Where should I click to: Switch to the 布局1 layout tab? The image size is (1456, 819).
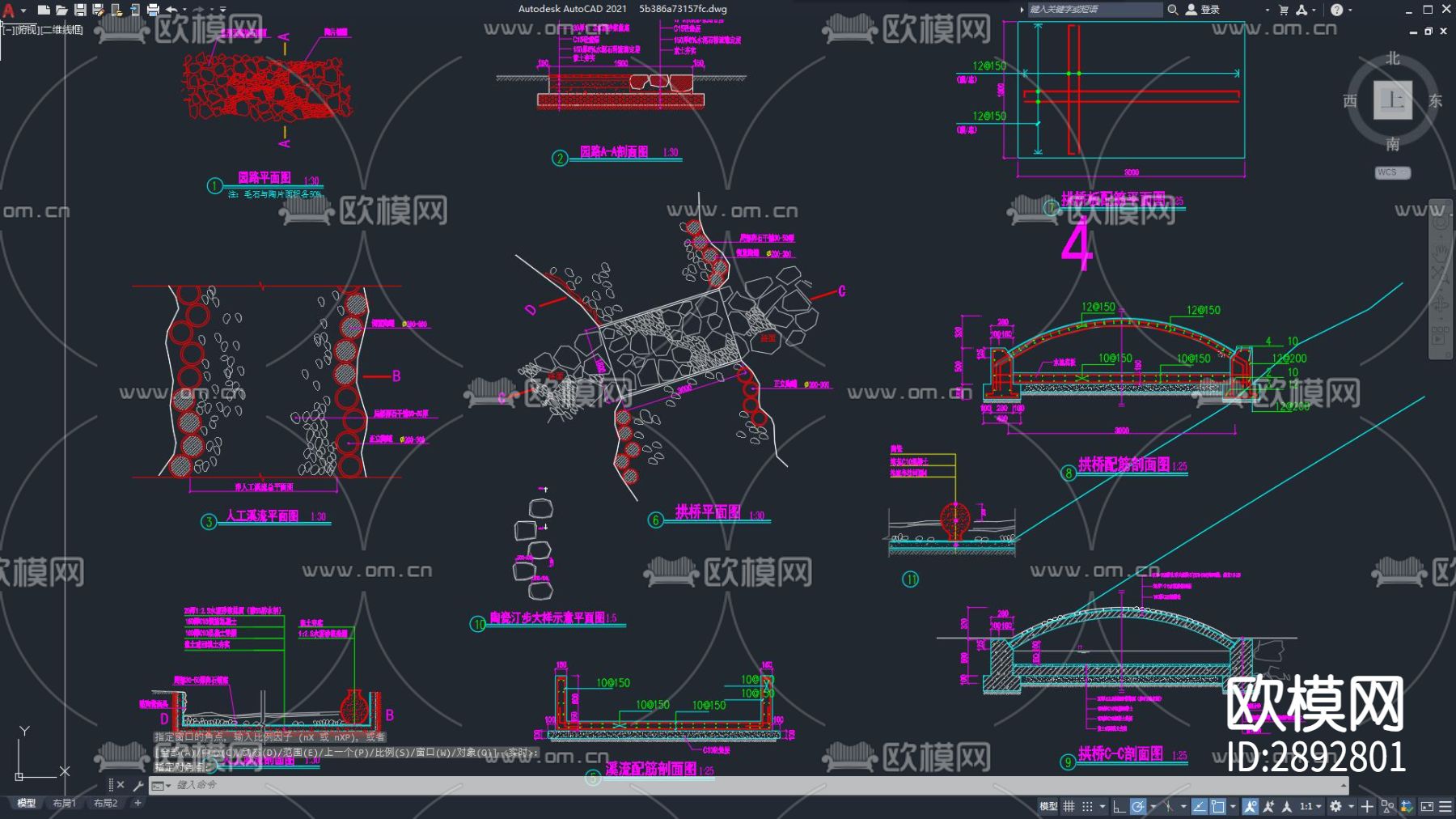tap(64, 804)
